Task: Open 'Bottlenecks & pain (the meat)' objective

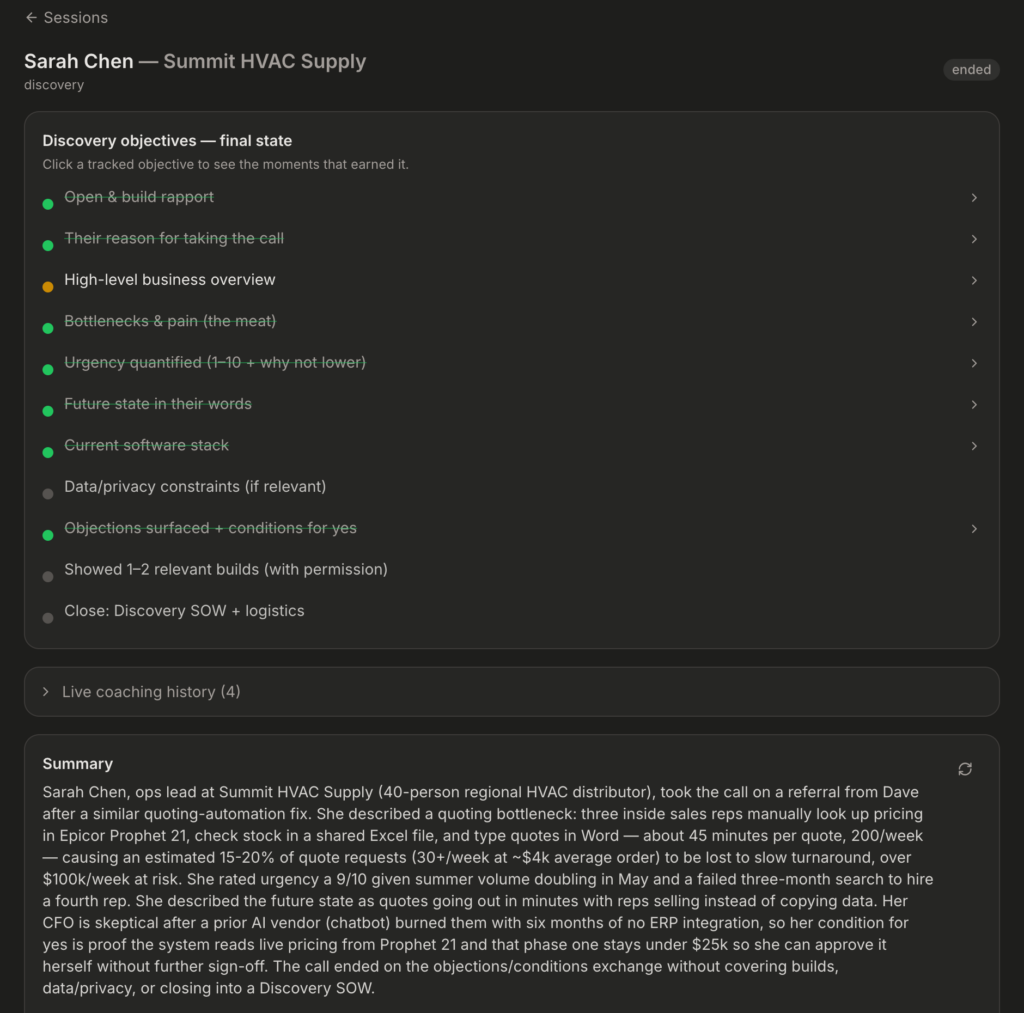Action: point(511,321)
